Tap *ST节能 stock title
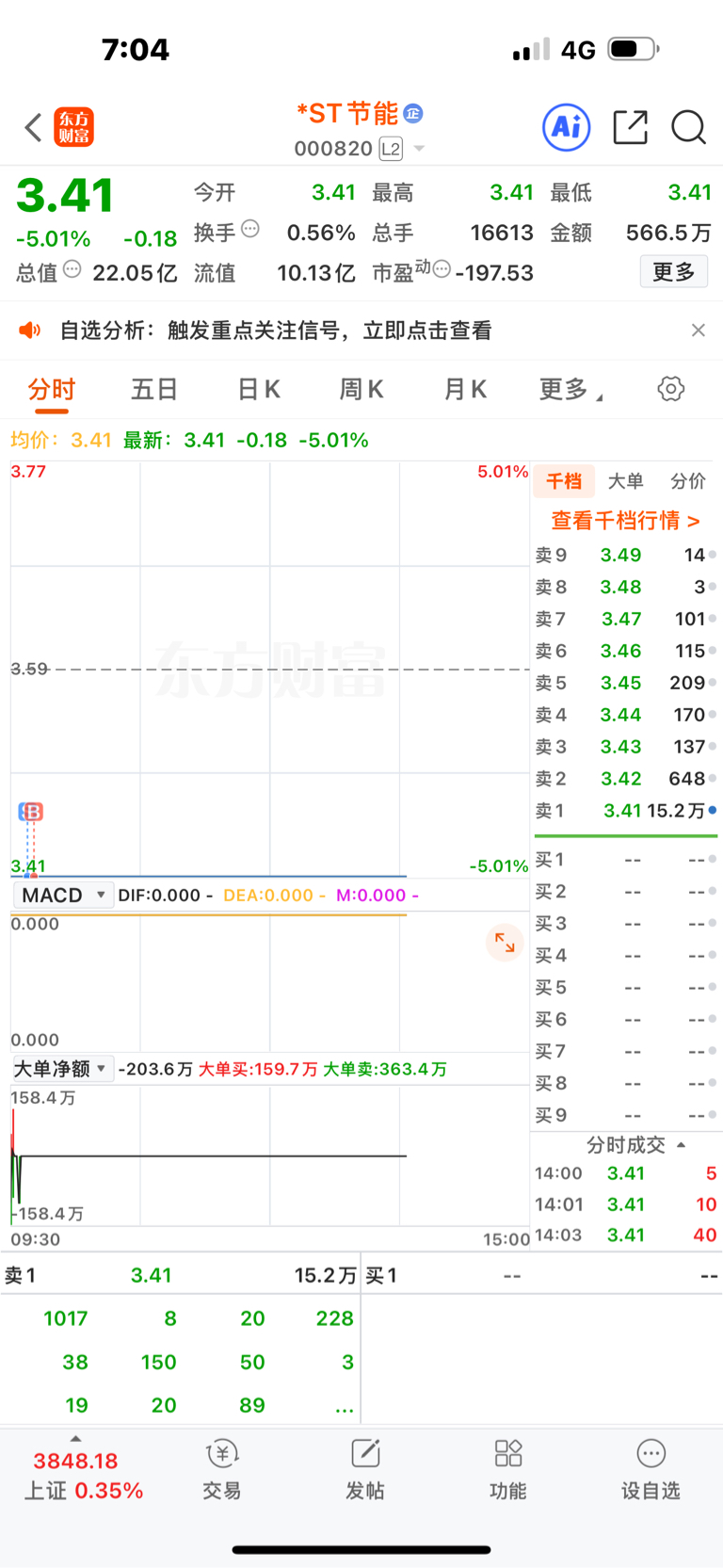This screenshot has height=1568, width=723. [x=347, y=114]
